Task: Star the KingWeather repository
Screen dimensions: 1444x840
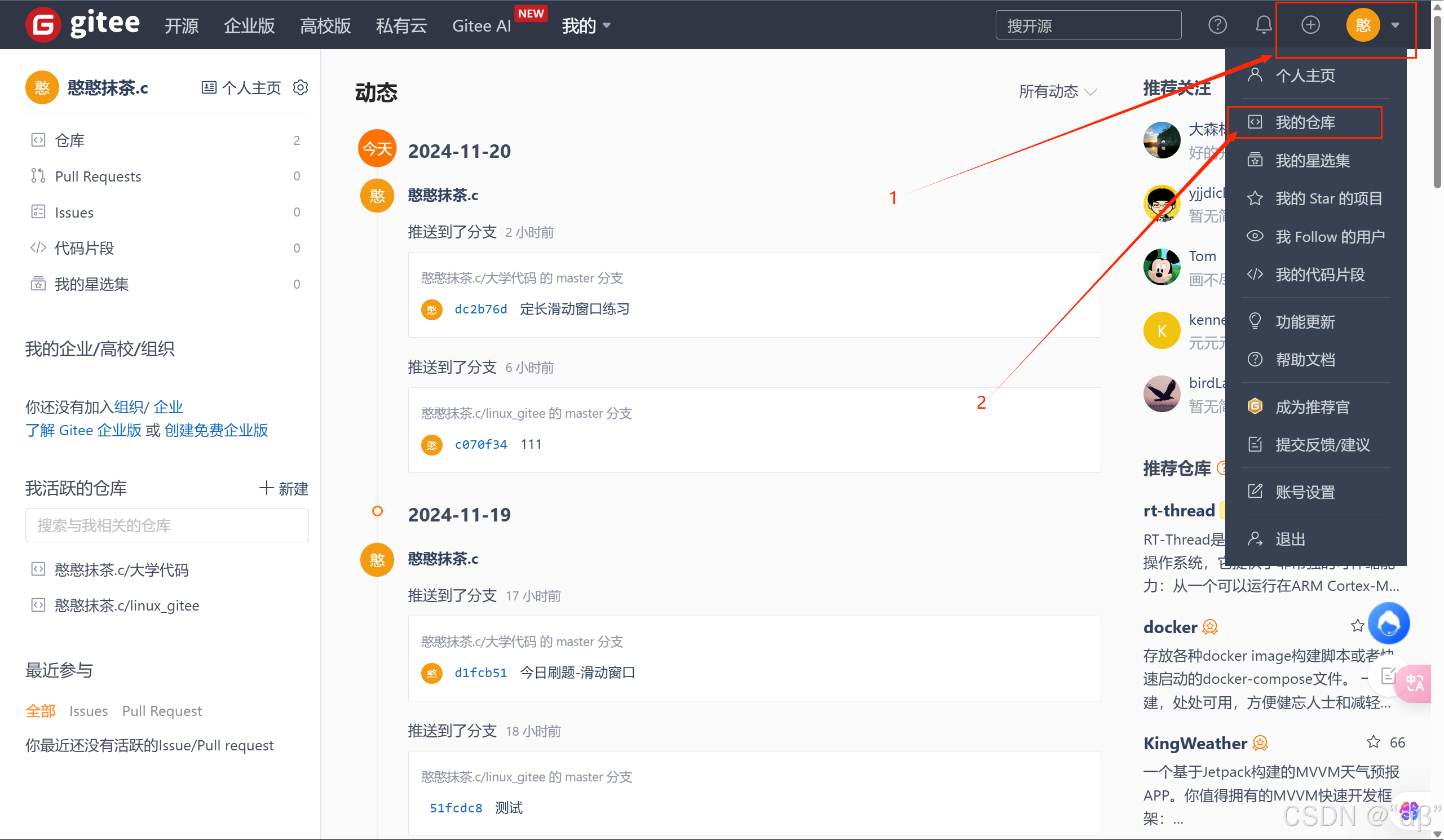Action: coord(1373,742)
